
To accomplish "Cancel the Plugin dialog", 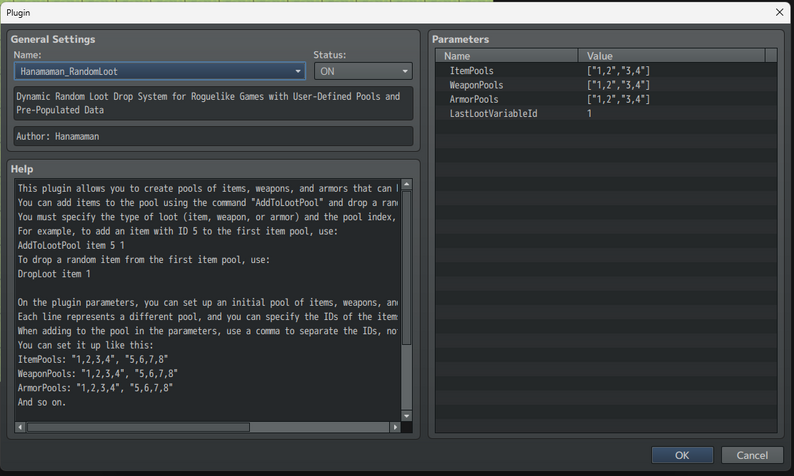I will 752,455.
